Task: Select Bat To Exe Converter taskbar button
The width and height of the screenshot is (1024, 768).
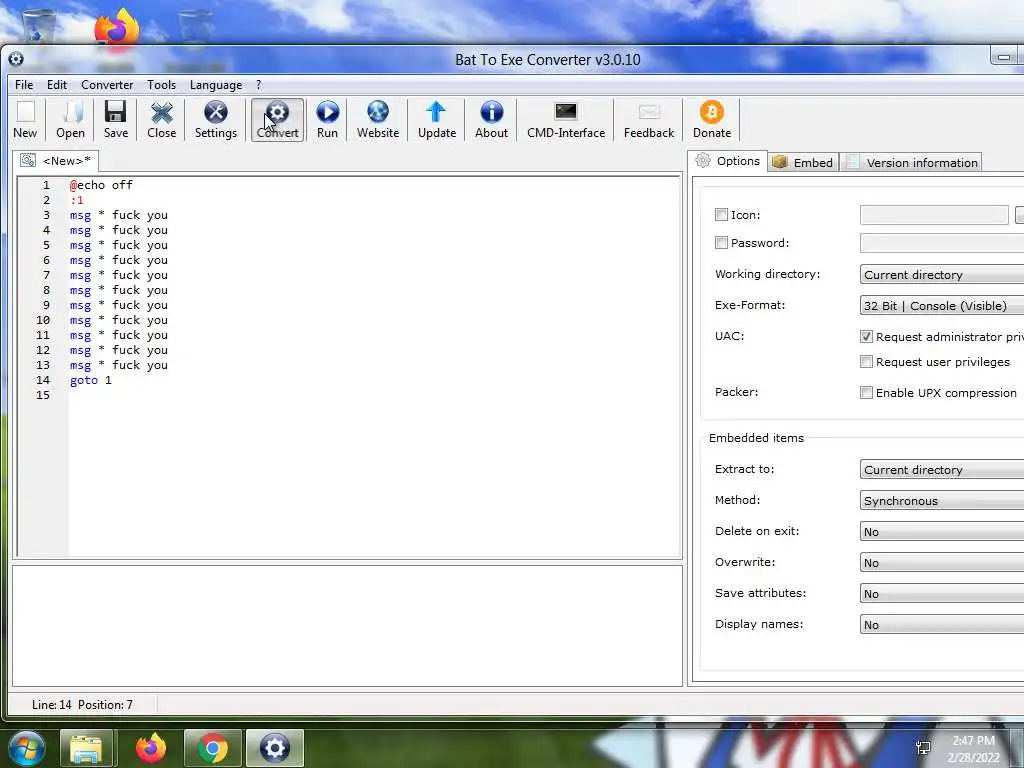Action: 274,748
